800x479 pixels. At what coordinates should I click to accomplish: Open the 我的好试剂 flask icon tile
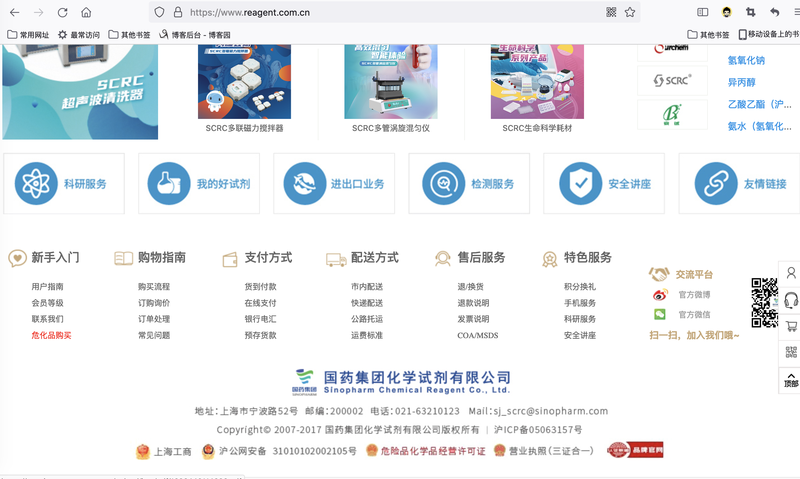pyautogui.click(x=199, y=184)
